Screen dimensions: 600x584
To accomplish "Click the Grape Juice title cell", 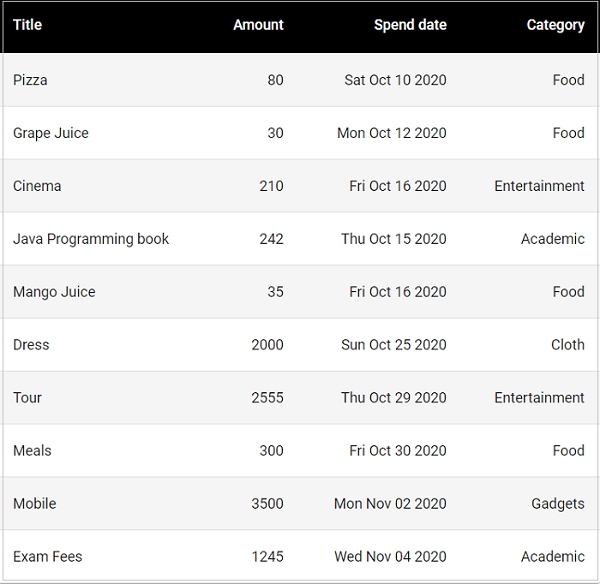I will click(51, 133).
